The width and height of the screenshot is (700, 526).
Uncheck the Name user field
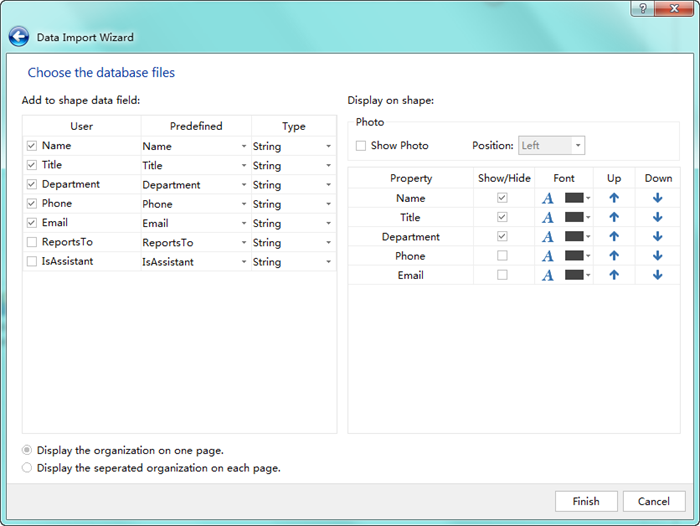tap(32, 146)
